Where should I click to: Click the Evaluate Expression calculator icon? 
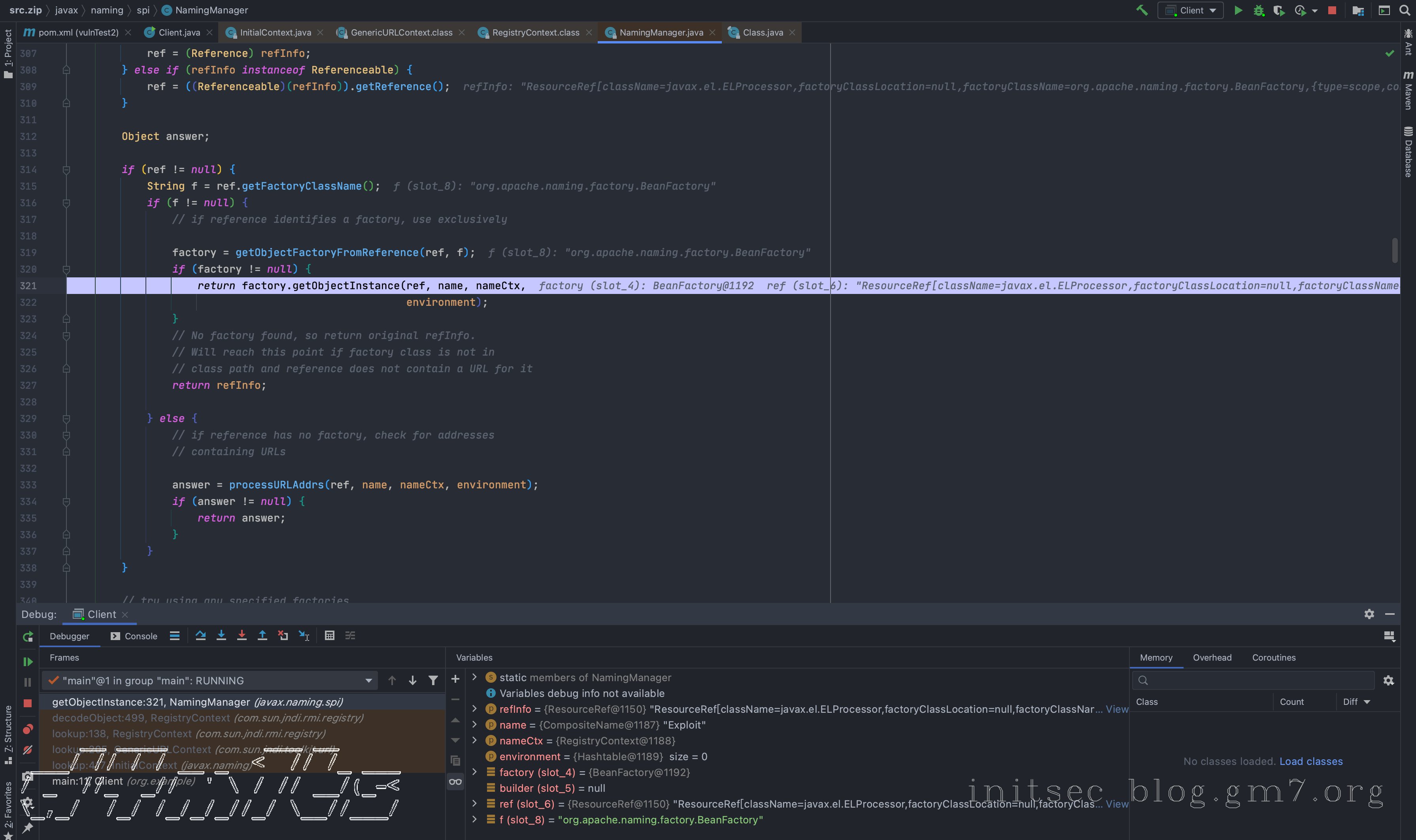coord(330,636)
